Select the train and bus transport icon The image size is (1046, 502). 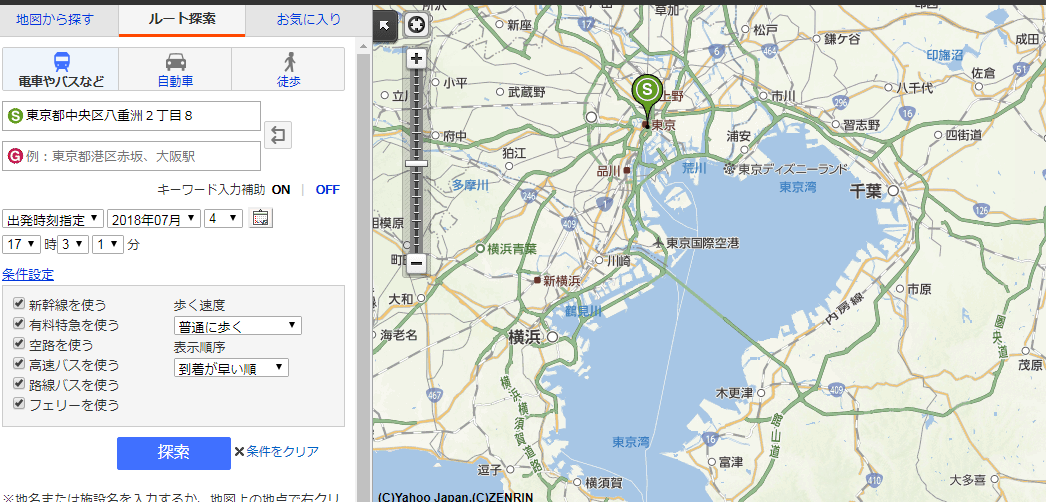[61, 62]
